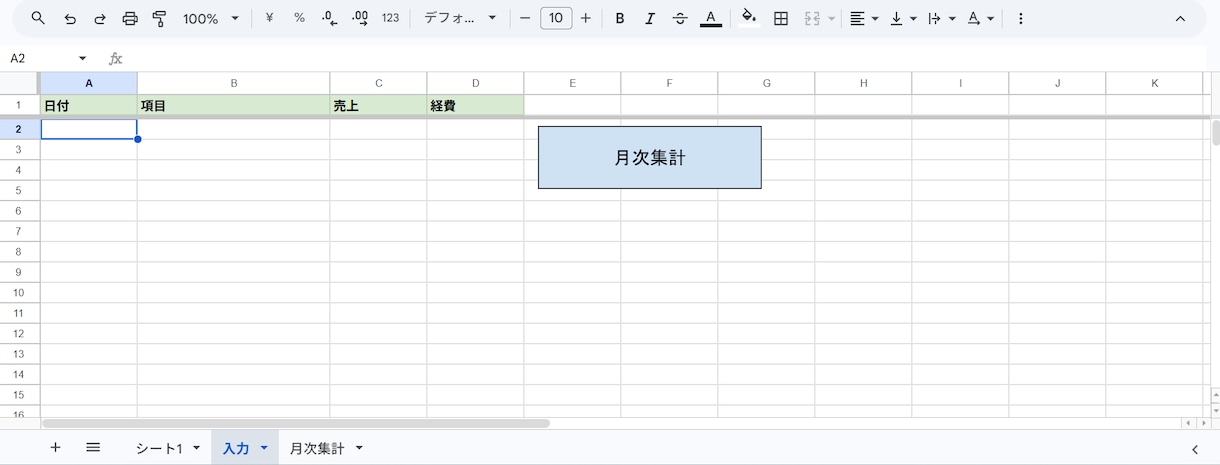
Task: Collapse the toolbar with the up chevron
Action: click(x=1180, y=18)
